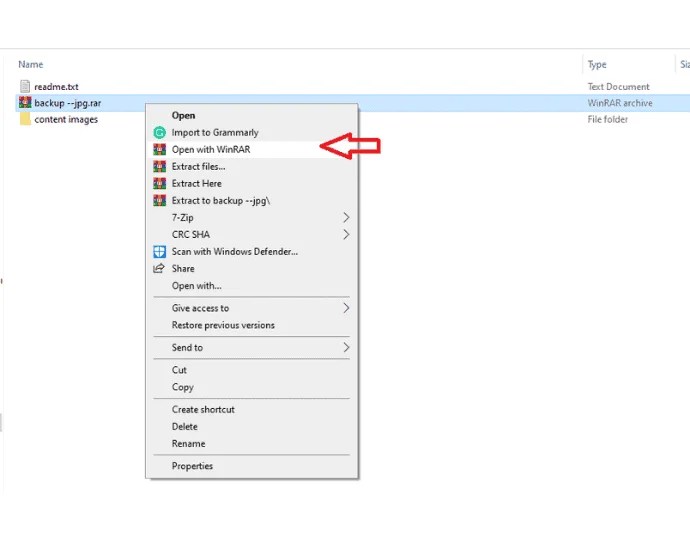Click the Windows Defender shield icon
Screen dimensions: 690x539
(x=159, y=252)
